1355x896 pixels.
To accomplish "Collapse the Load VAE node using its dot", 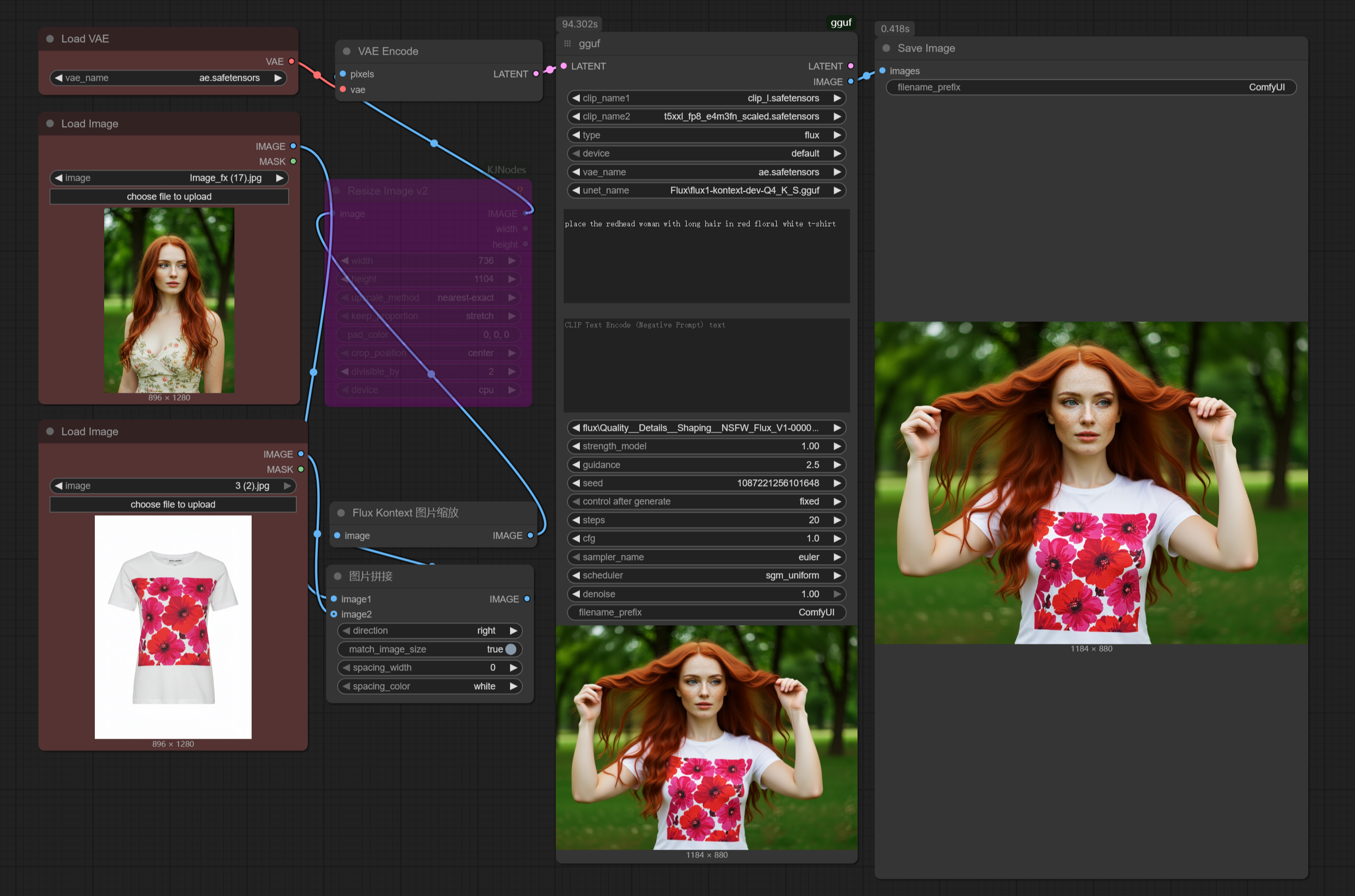I will (51, 39).
